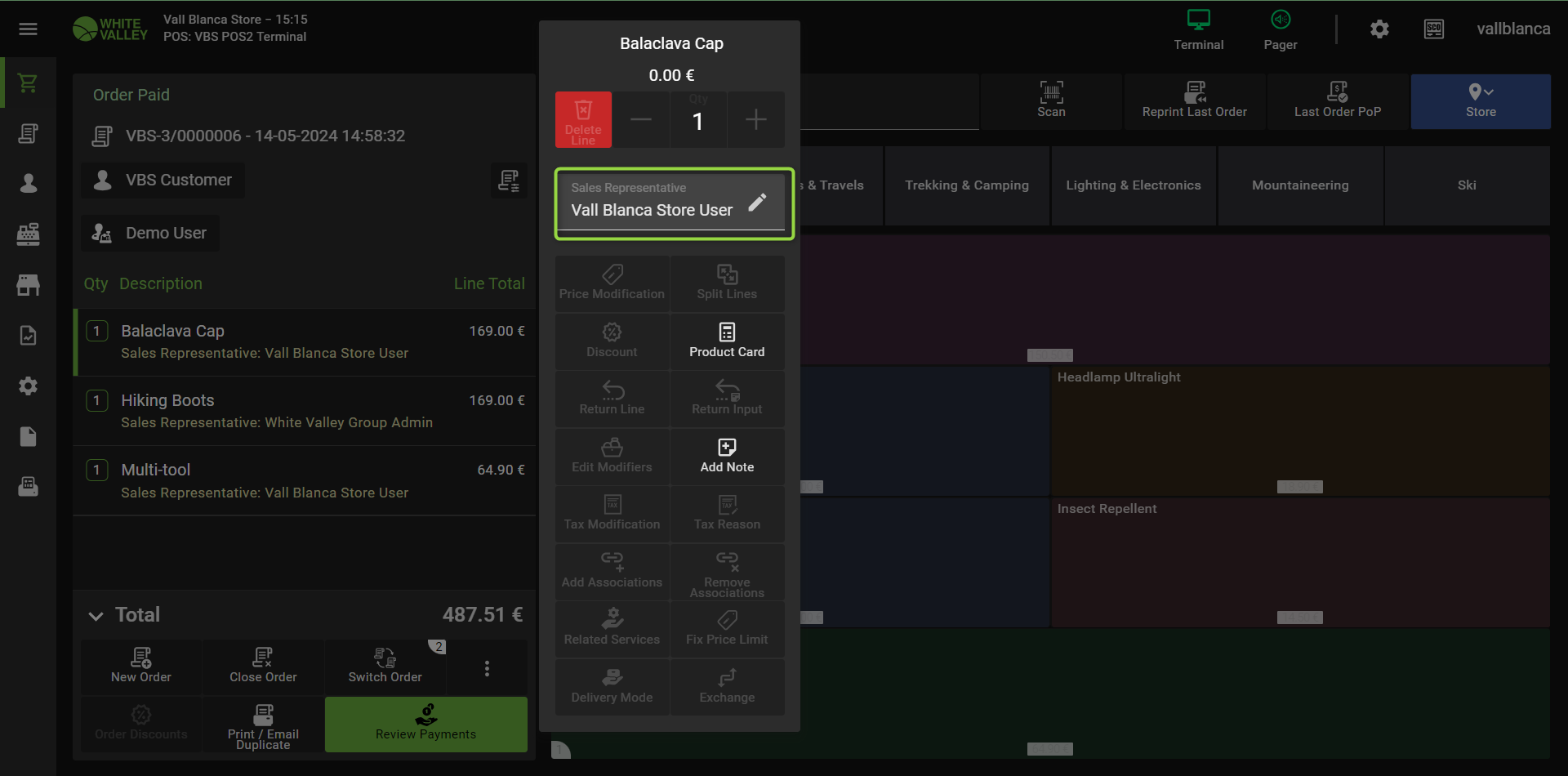The height and width of the screenshot is (776, 1568).
Task: Click Add Note
Action: coord(727,457)
